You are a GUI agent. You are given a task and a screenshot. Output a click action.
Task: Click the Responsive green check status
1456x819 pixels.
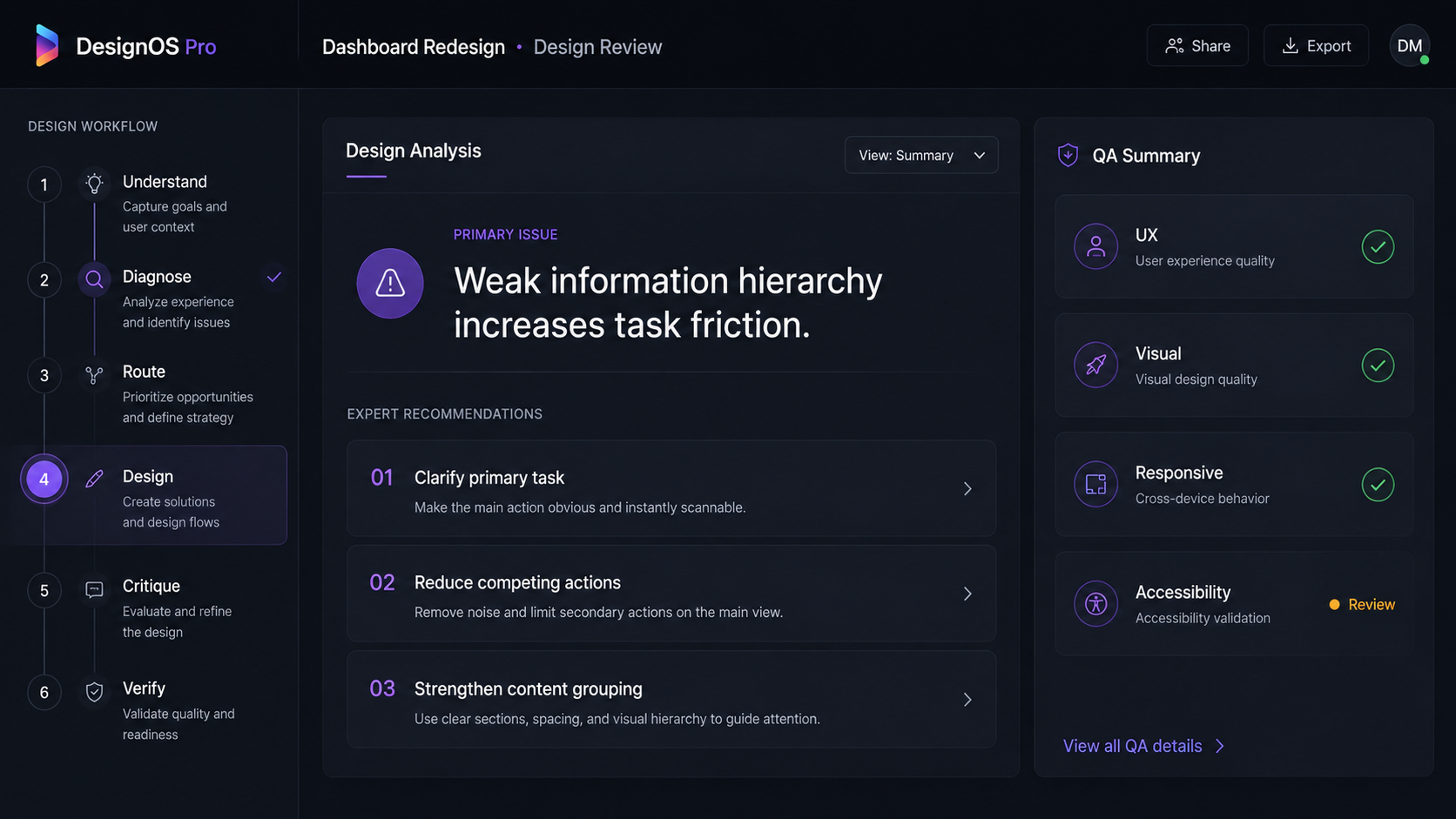(x=1378, y=484)
